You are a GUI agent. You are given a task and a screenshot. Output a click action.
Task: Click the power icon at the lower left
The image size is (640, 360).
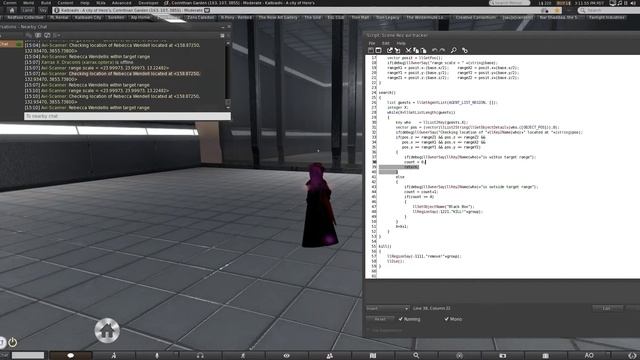coord(13,342)
